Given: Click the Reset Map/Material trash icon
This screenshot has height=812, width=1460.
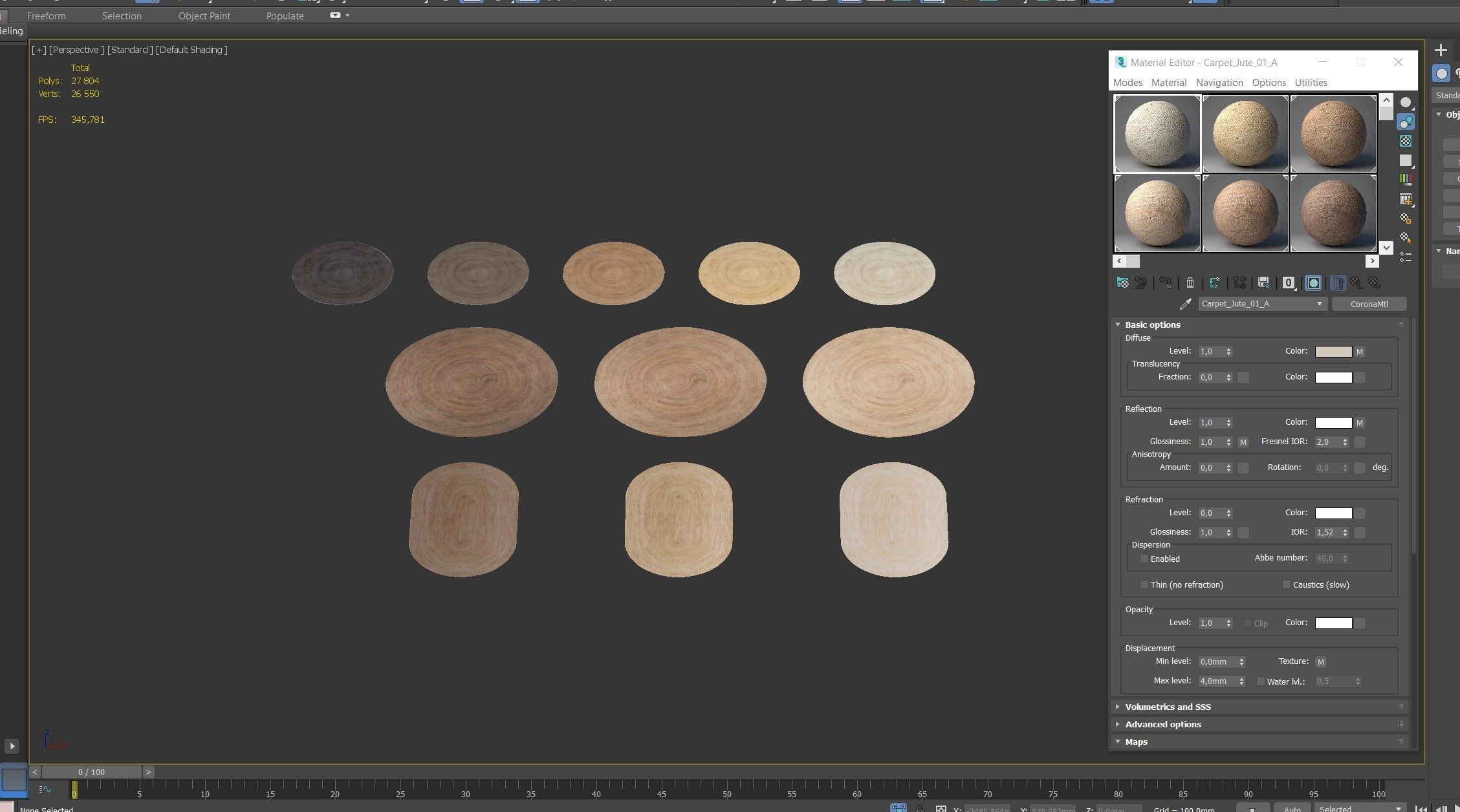Looking at the screenshot, I should coord(1190,283).
